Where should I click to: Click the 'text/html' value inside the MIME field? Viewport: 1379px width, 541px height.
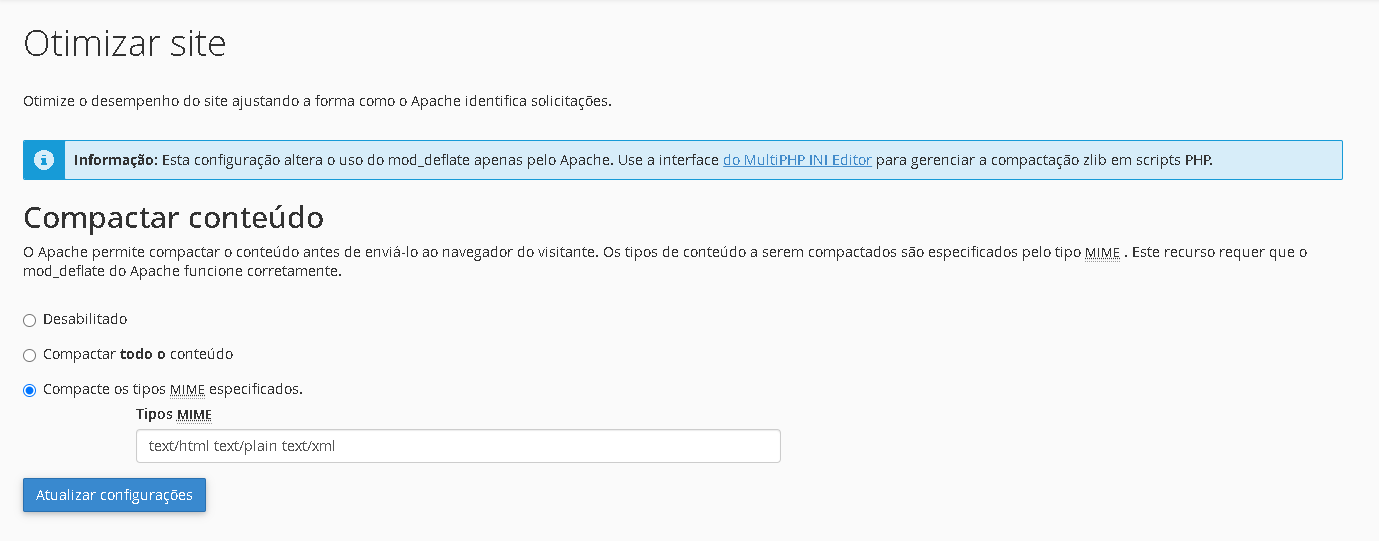click(x=179, y=446)
